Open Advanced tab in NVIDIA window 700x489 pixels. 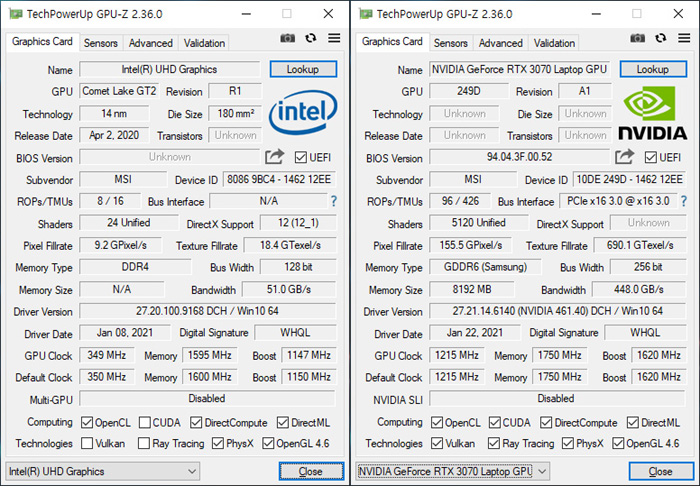click(x=501, y=43)
